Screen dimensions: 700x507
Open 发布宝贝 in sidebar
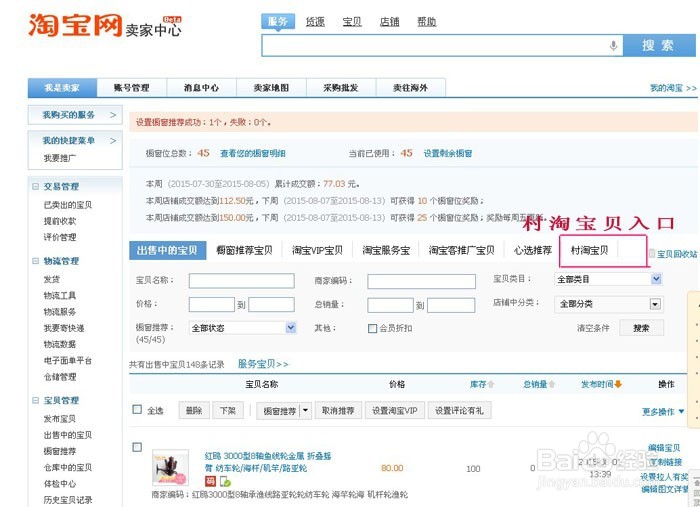coord(59,419)
